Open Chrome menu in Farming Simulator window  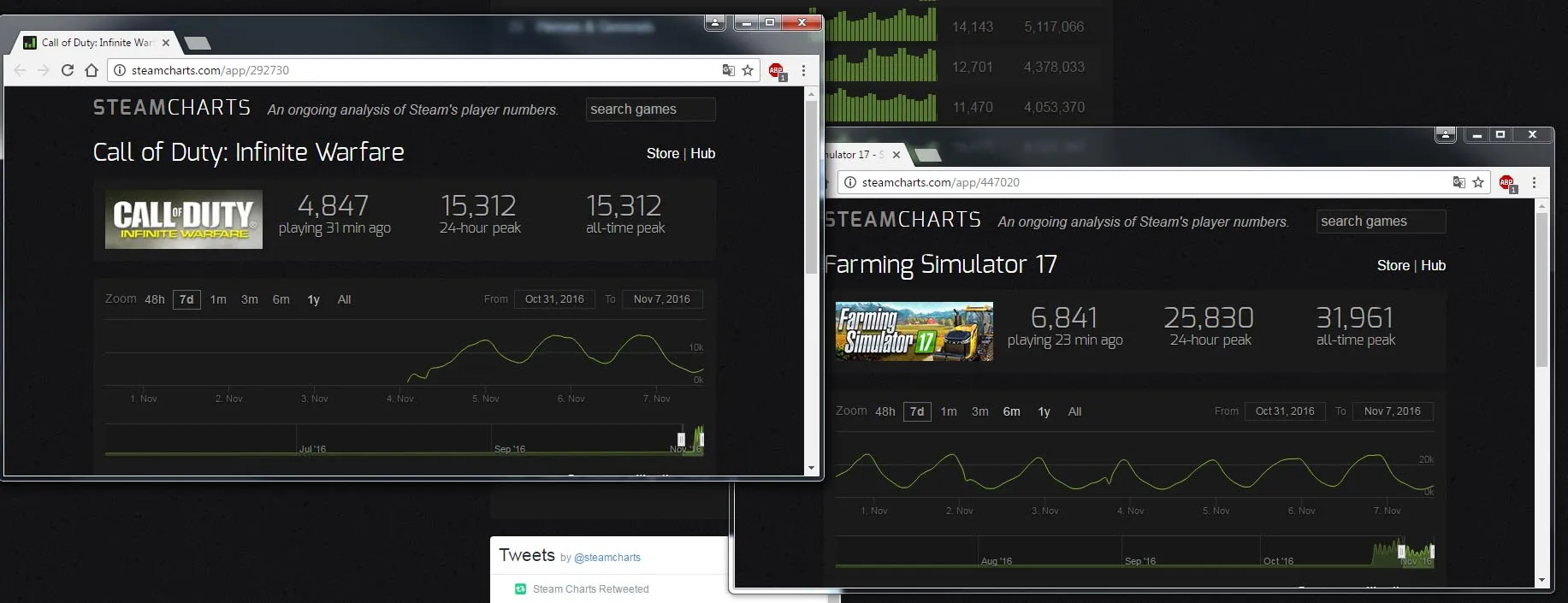click(1534, 182)
